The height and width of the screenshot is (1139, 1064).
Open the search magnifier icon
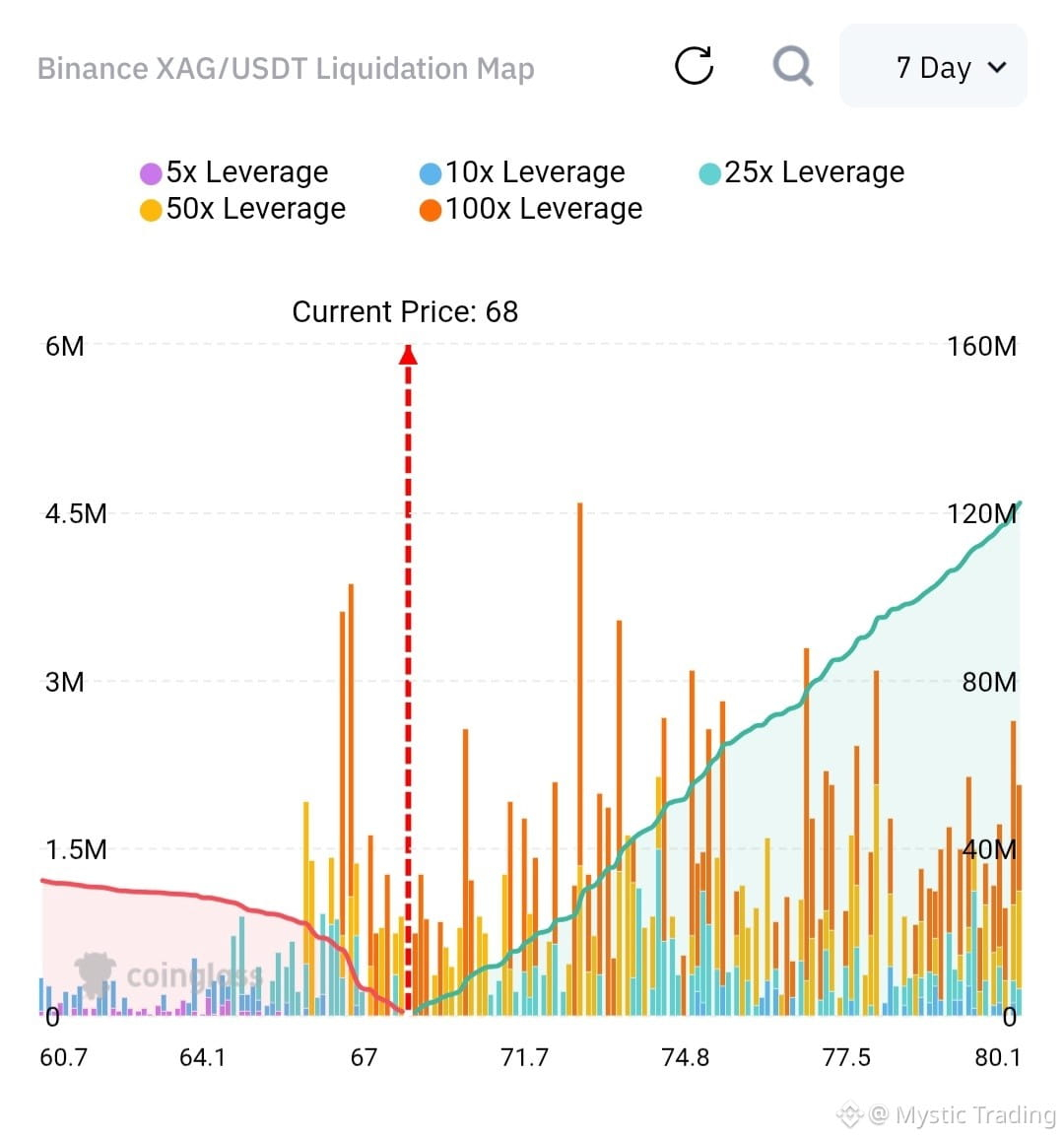[792, 67]
